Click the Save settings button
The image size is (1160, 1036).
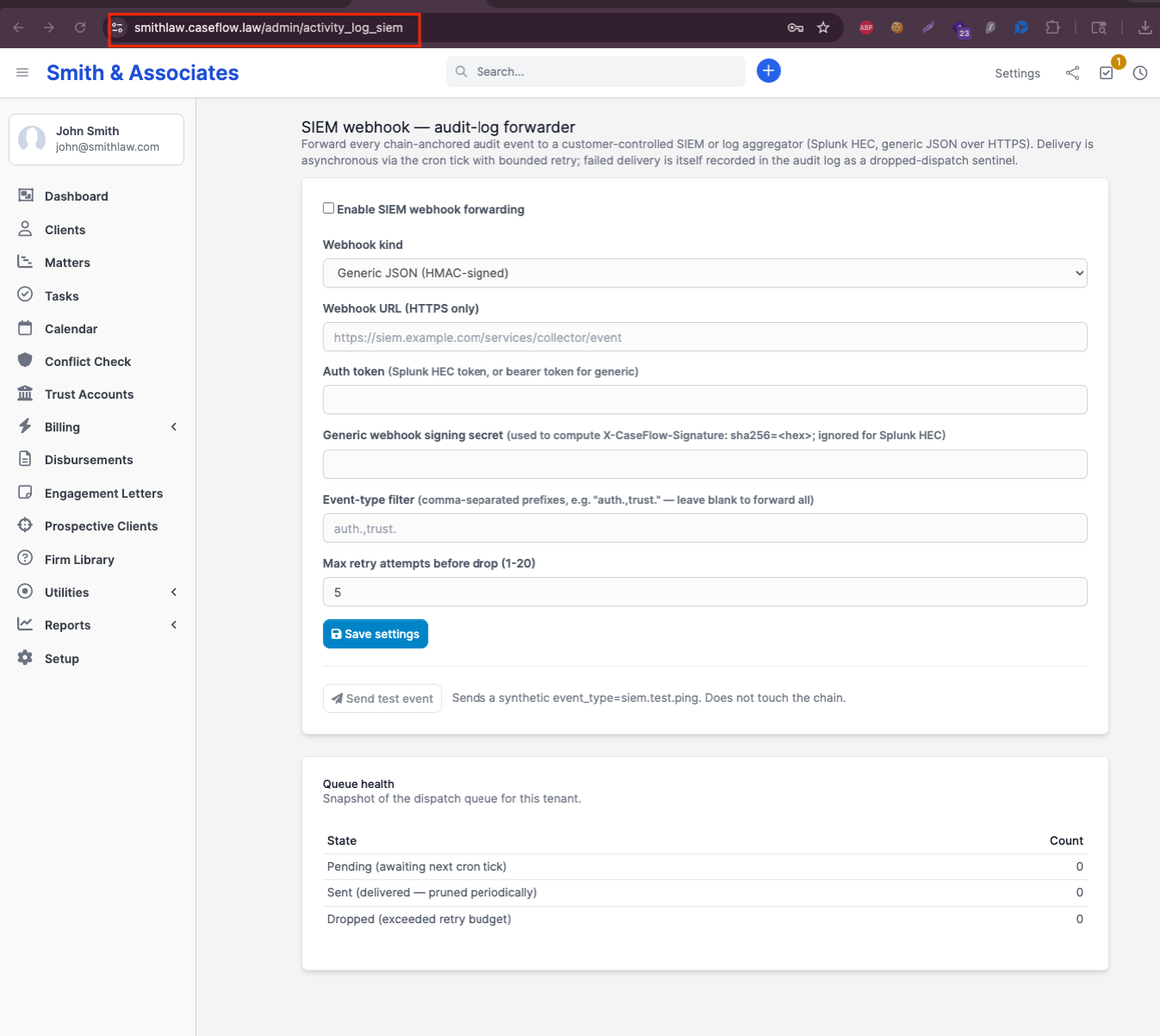coord(375,634)
